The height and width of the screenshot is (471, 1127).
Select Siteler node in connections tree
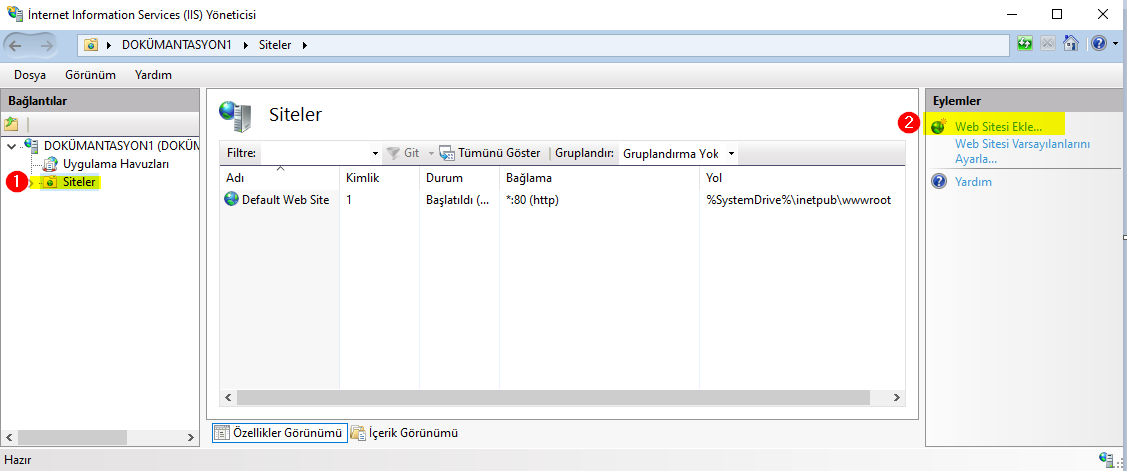click(79, 183)
